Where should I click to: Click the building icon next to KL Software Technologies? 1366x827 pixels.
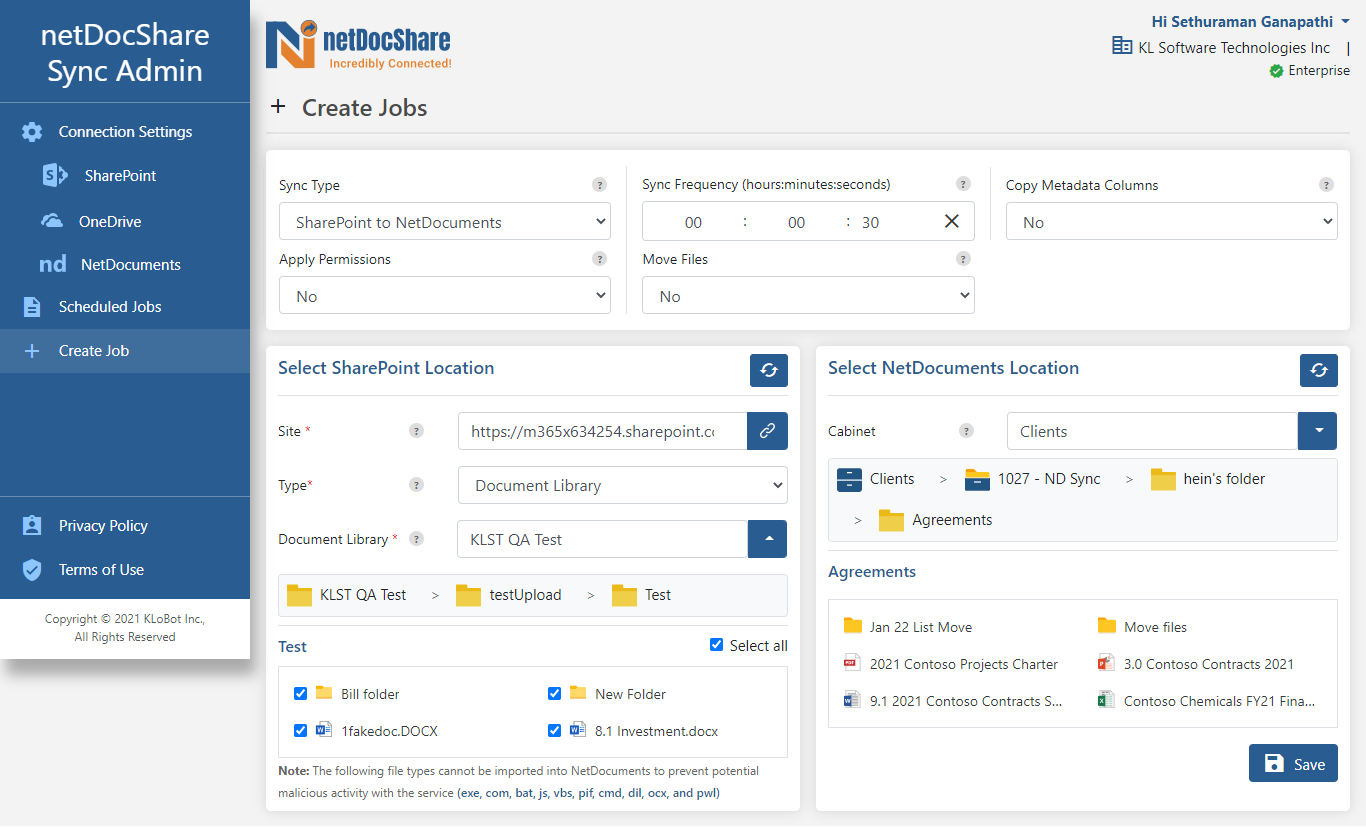pyautogui.click(x=1122, y=46)
